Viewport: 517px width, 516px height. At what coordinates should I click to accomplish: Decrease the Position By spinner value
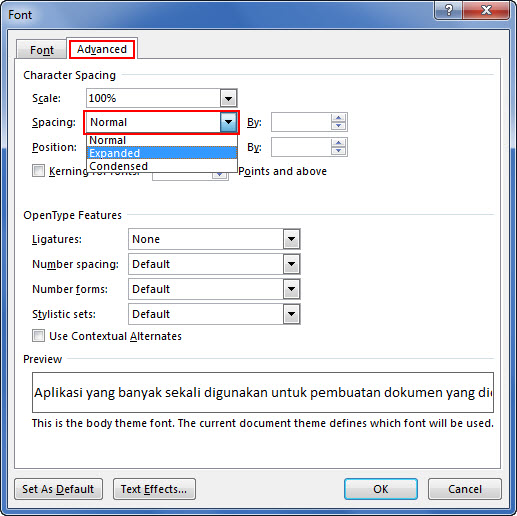338,151
